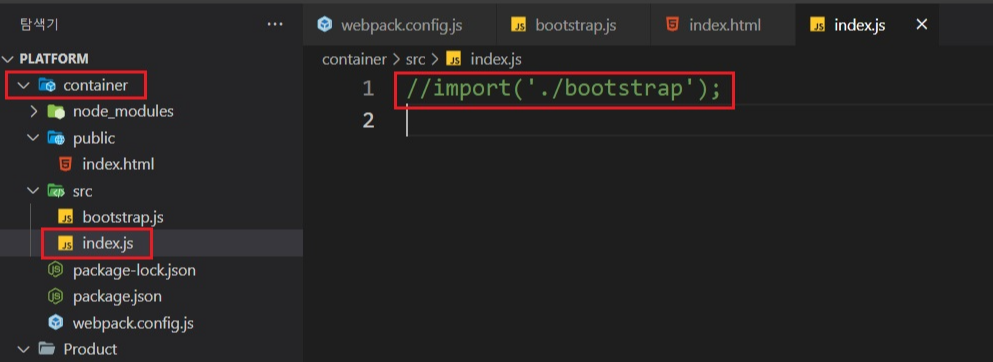
Task: Click the webpack.config.js cube icon in tree
Action: tap(56, 323)
